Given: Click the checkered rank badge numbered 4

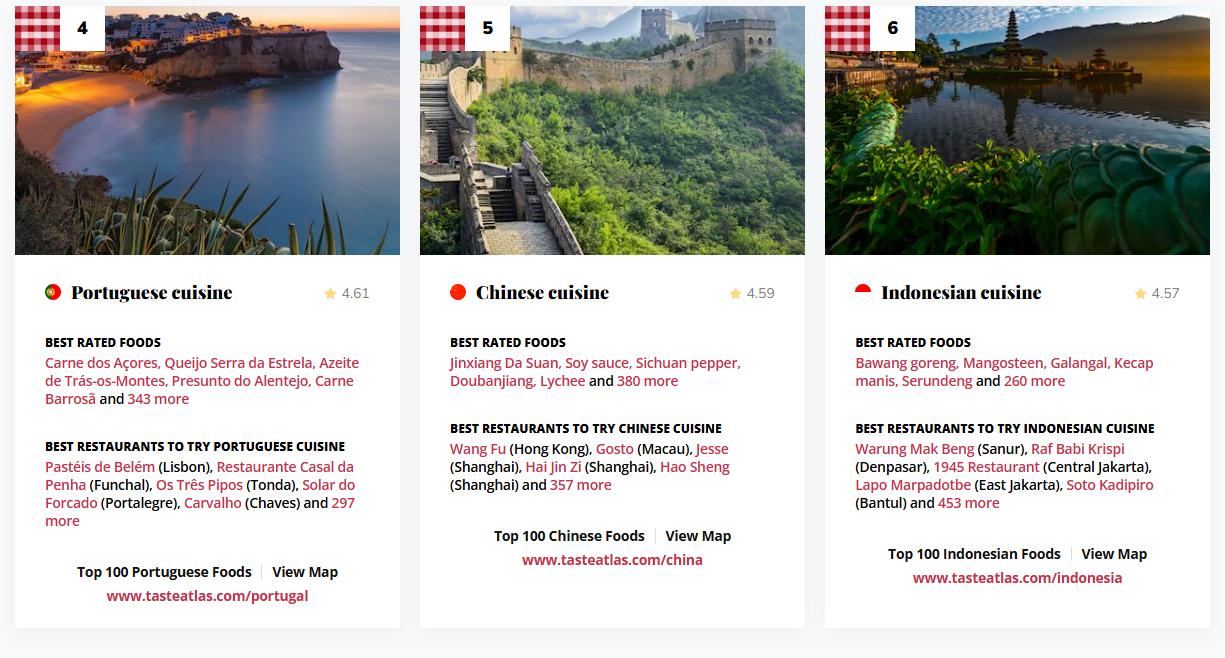Looking at the screenshot, I should (x=60, y=28).
